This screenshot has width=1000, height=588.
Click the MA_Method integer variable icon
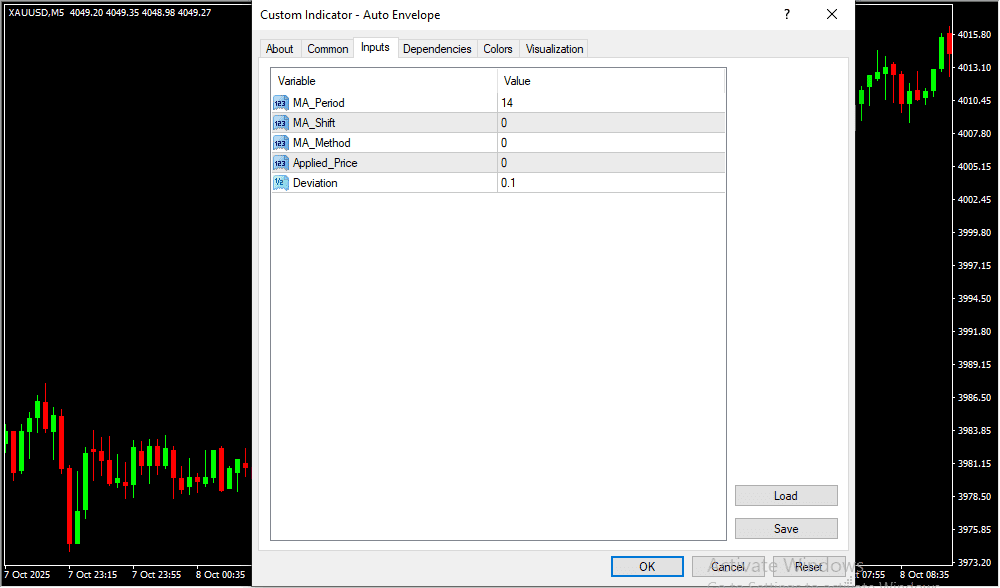(x=280, y=143)
